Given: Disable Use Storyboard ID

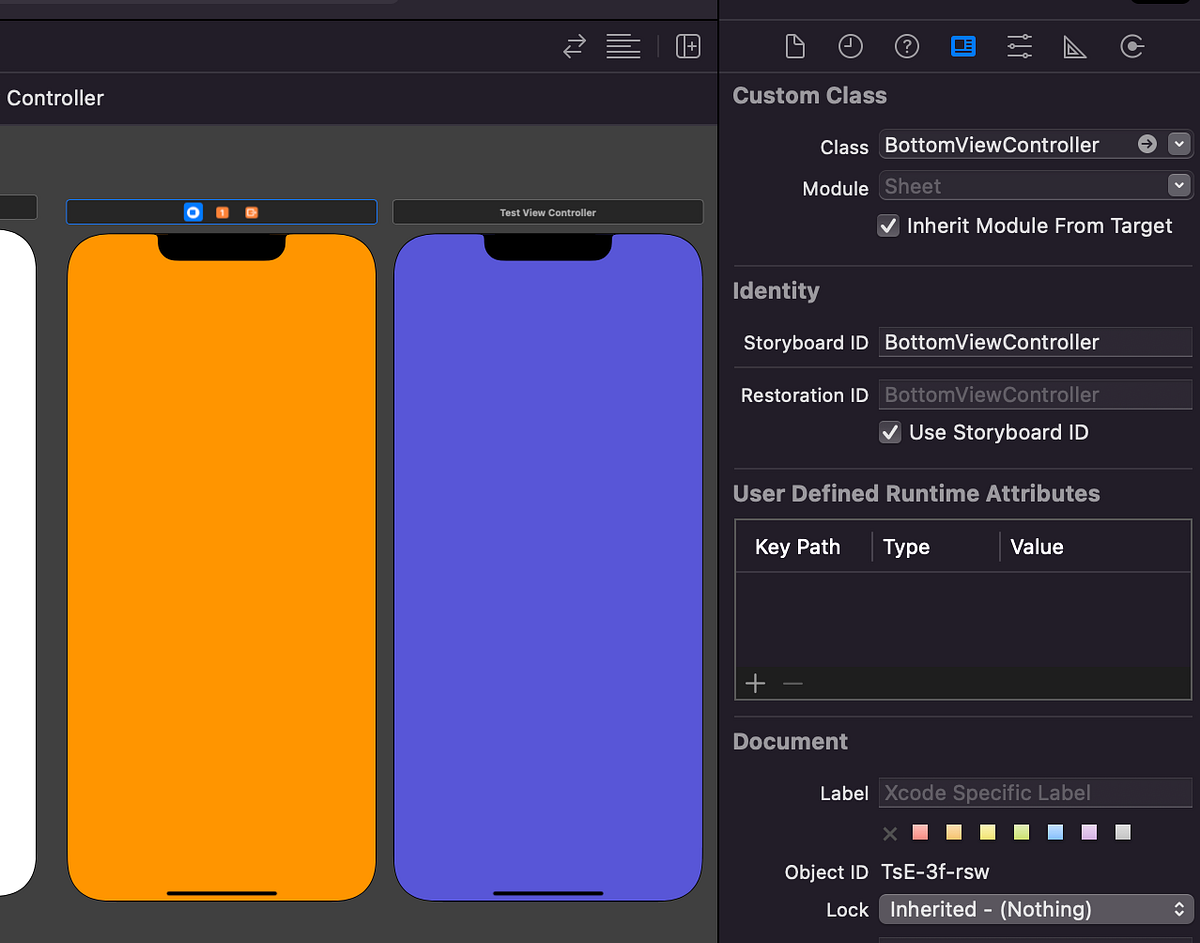Looking at the screenshot, I should (x=890, y=432).
